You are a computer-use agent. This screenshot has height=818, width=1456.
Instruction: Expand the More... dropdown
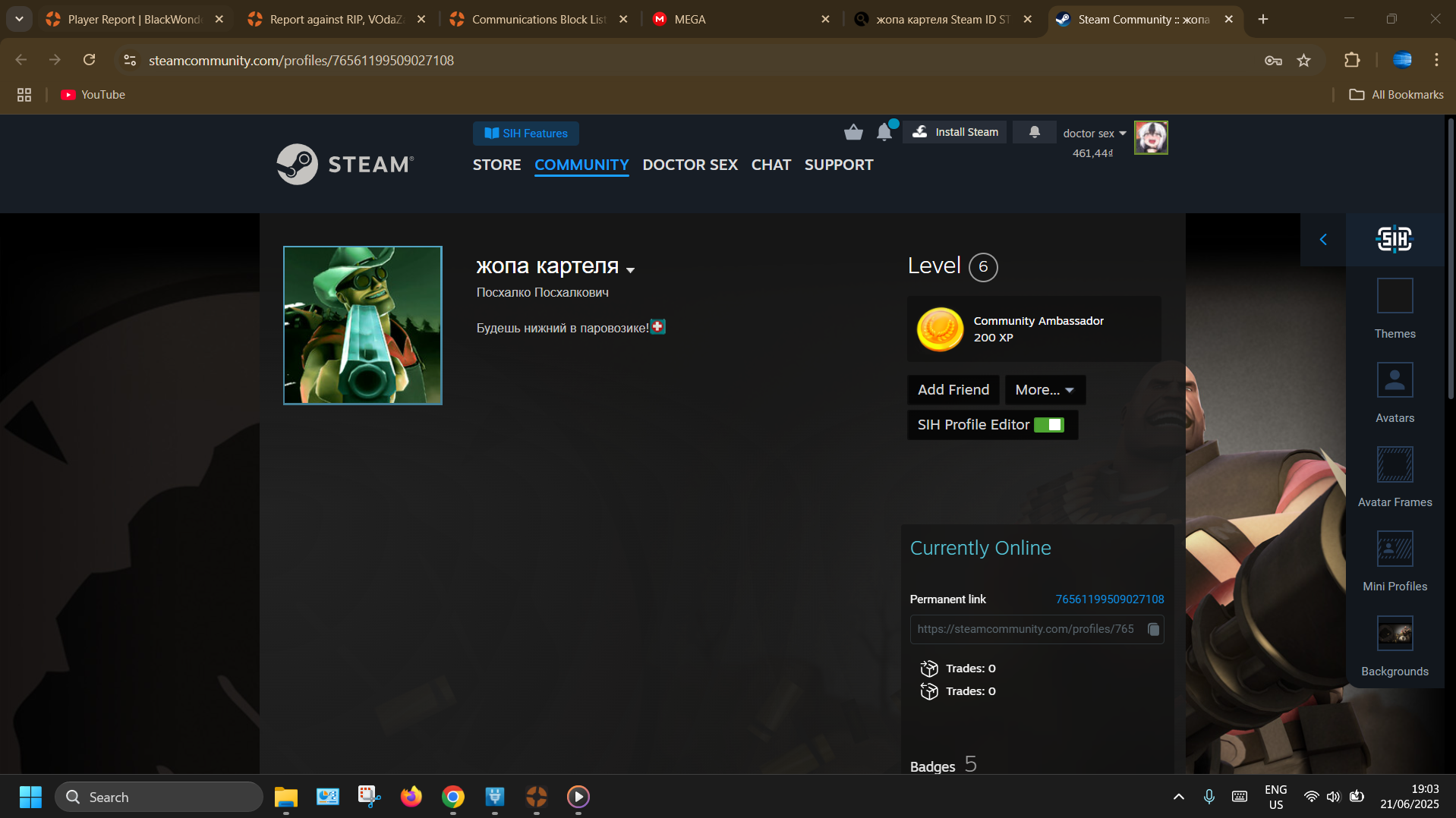[x=1045, y=390]
